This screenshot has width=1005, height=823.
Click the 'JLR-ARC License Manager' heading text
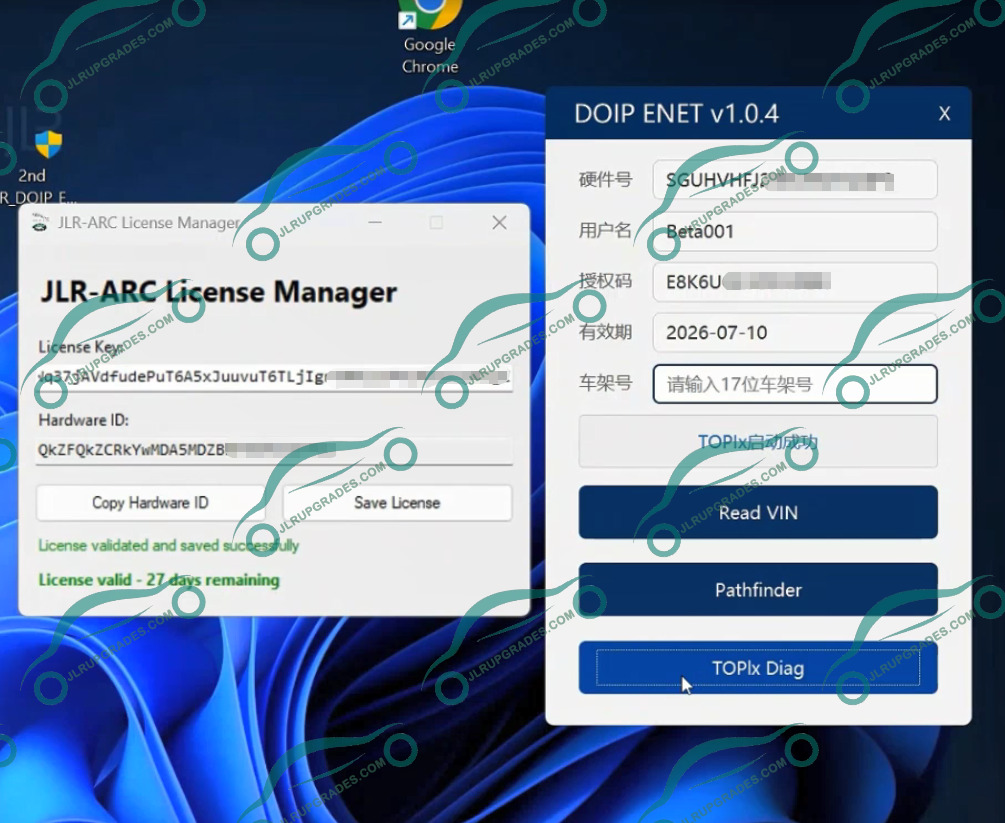(x=219, y=292)
